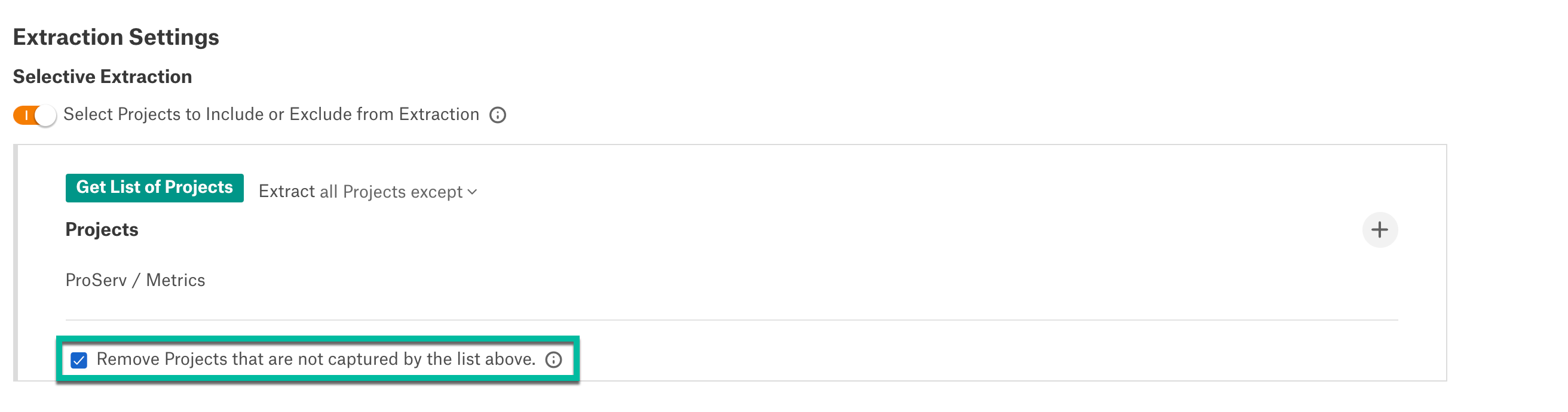Click Get List of Projects button
Screen dimensions: 1568x412
click(x=155, y=187)
